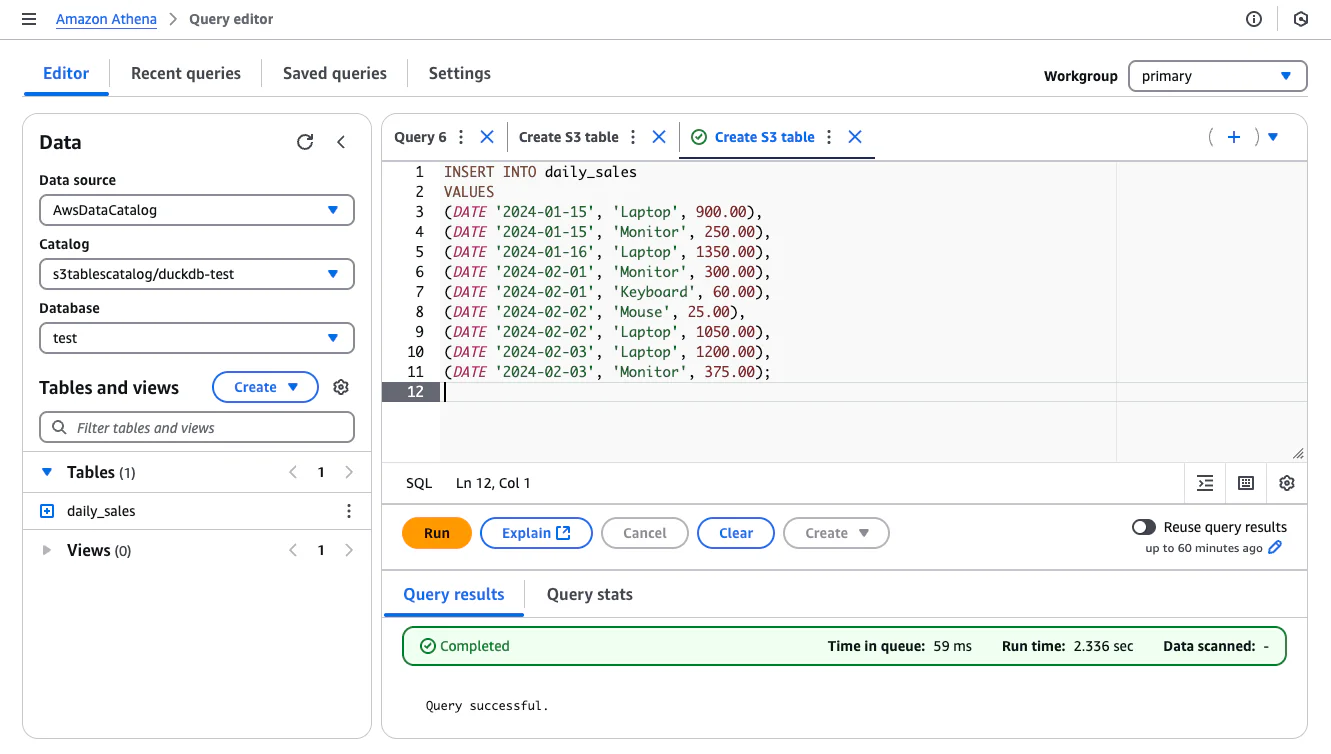Go to next Tables page
Screen dimensions: 1331x754
(x=349, y=472)
